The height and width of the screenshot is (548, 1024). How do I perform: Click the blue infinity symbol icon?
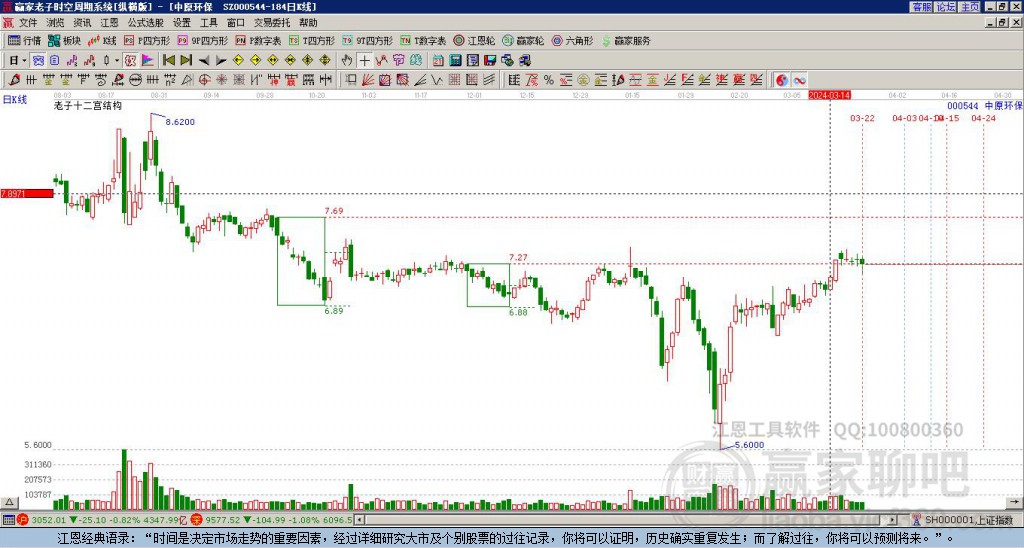[x=799, y=80]
